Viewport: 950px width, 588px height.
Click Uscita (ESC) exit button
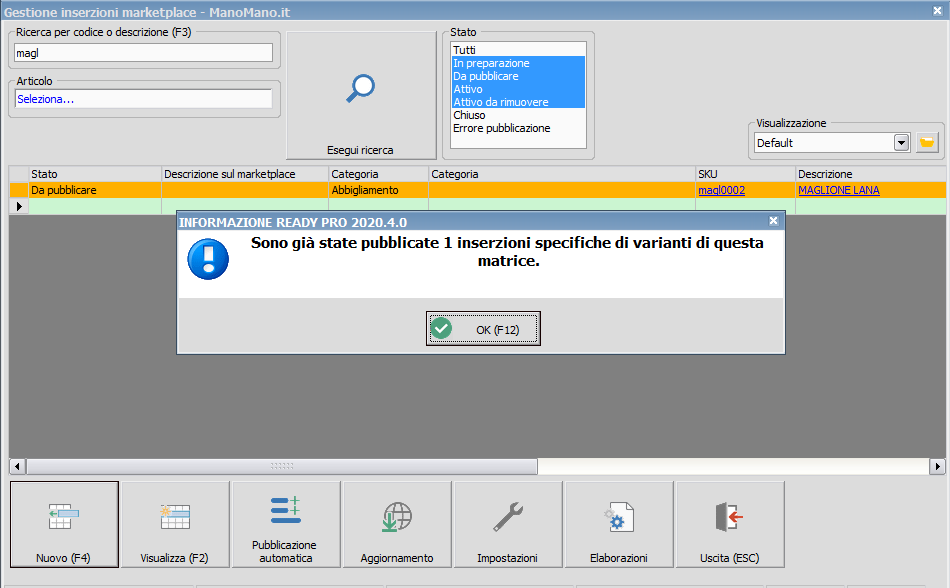coord(730,524)
